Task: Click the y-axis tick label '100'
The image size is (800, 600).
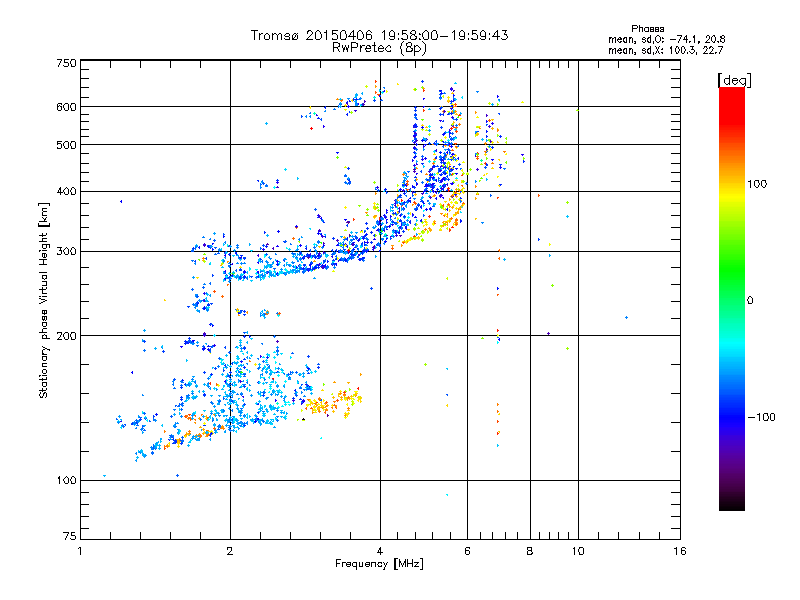Action: pyautogui.click(x=66, y=480)
